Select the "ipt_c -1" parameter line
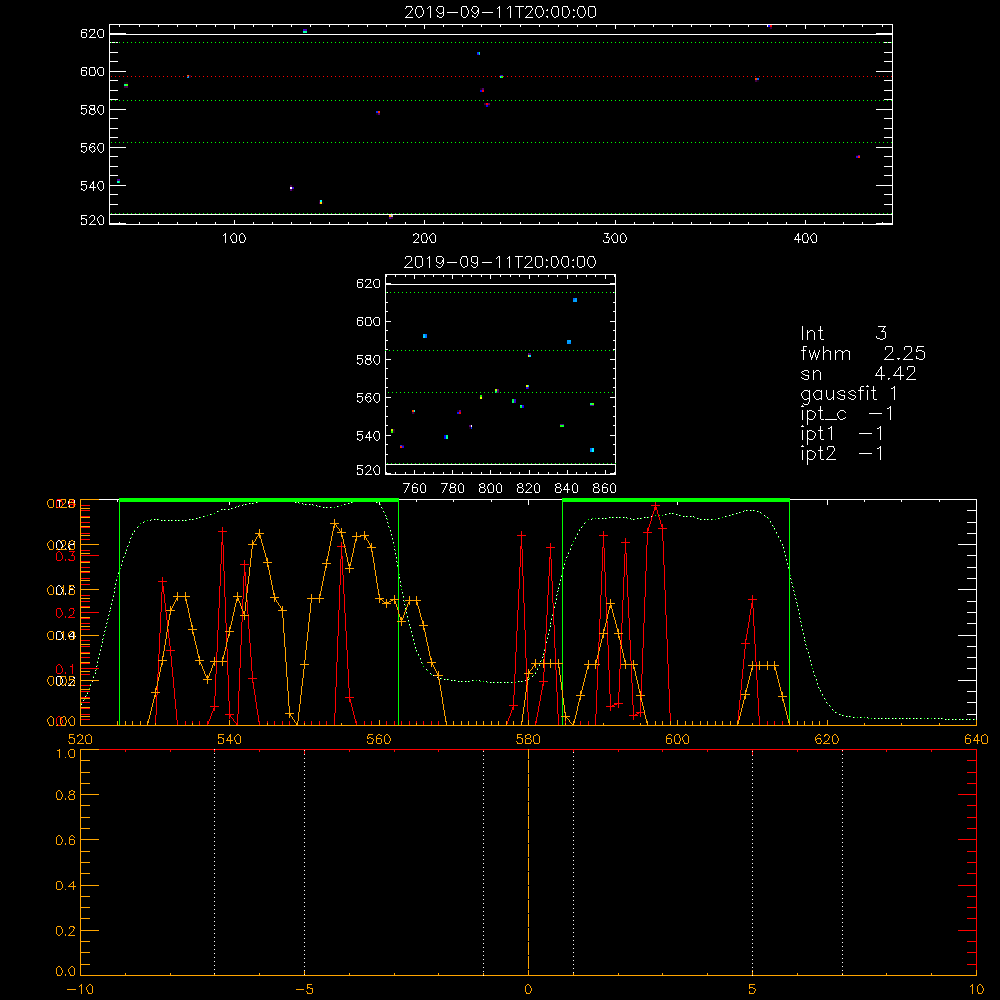The width and height of the screenshot is (1000, 1000). (847, 414)
